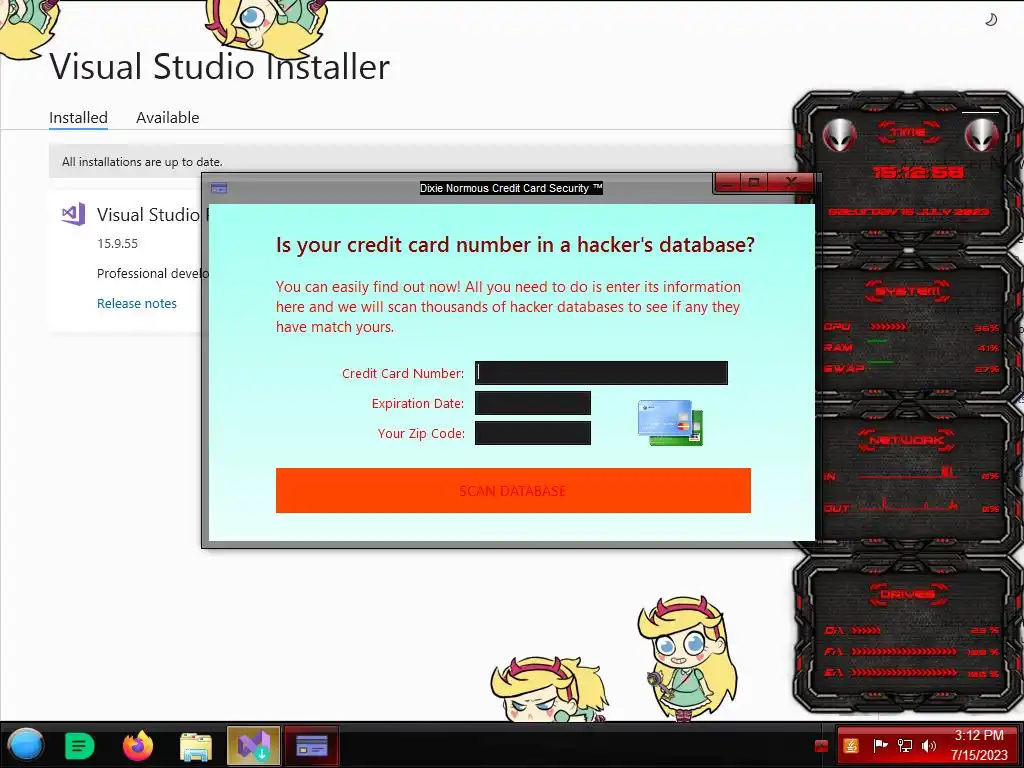This screenshot has width=1024, height=768.
Task: Open the green document app on taskbar
Action: click(x=80, y=746)
